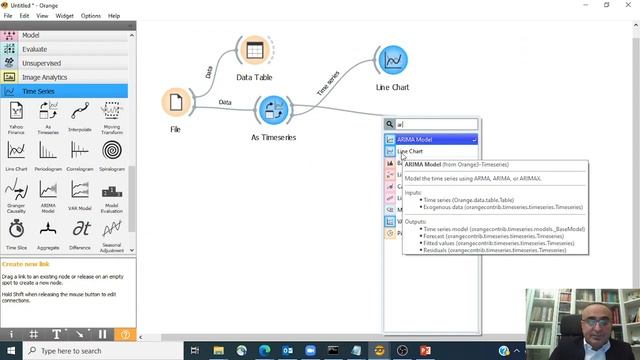Screen dimensions: 640x360
Task: Open Outlook from taskbar
Action: (287, 351)
